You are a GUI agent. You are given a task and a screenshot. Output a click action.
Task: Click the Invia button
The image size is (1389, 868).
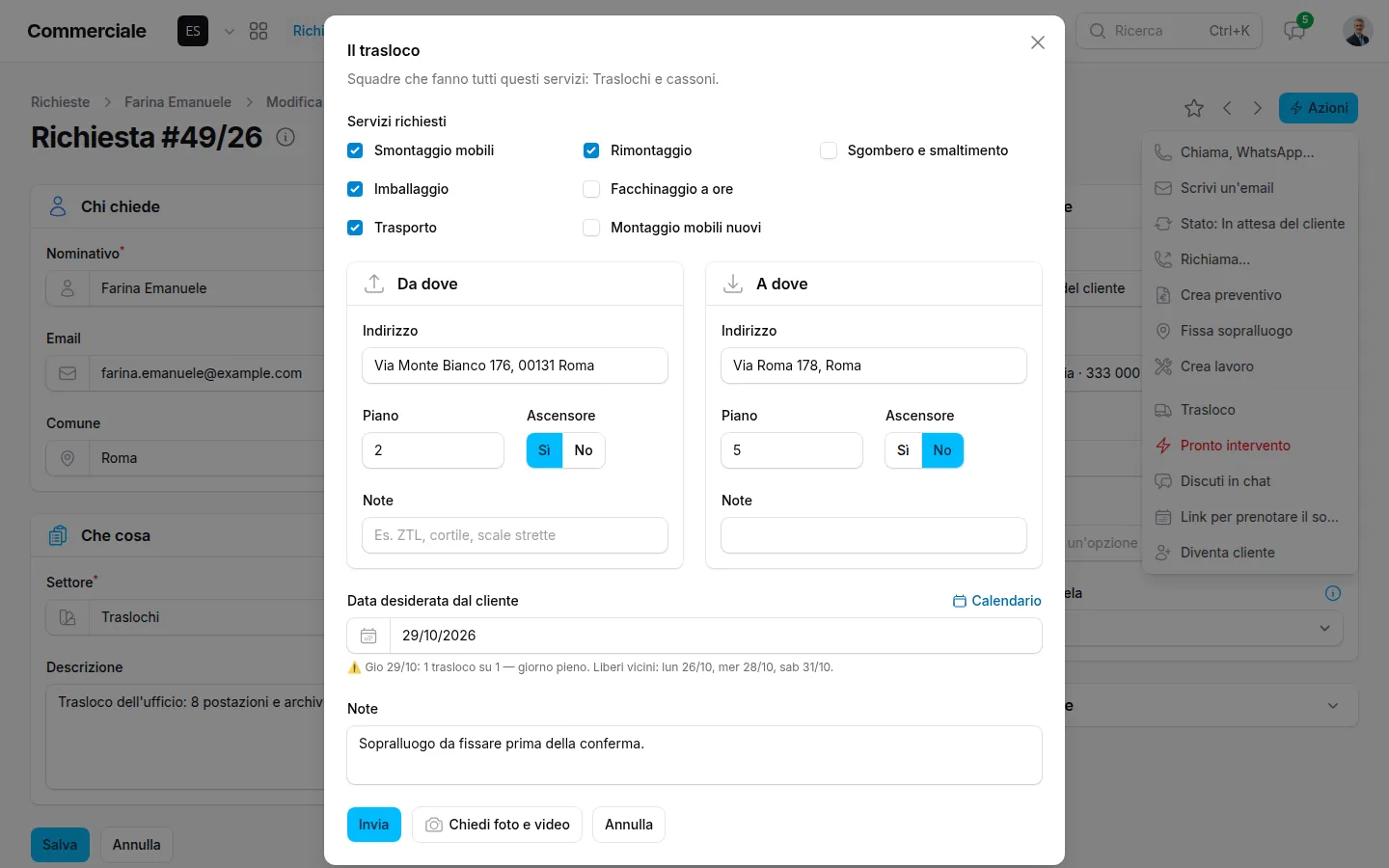click(x=374, y=825)
